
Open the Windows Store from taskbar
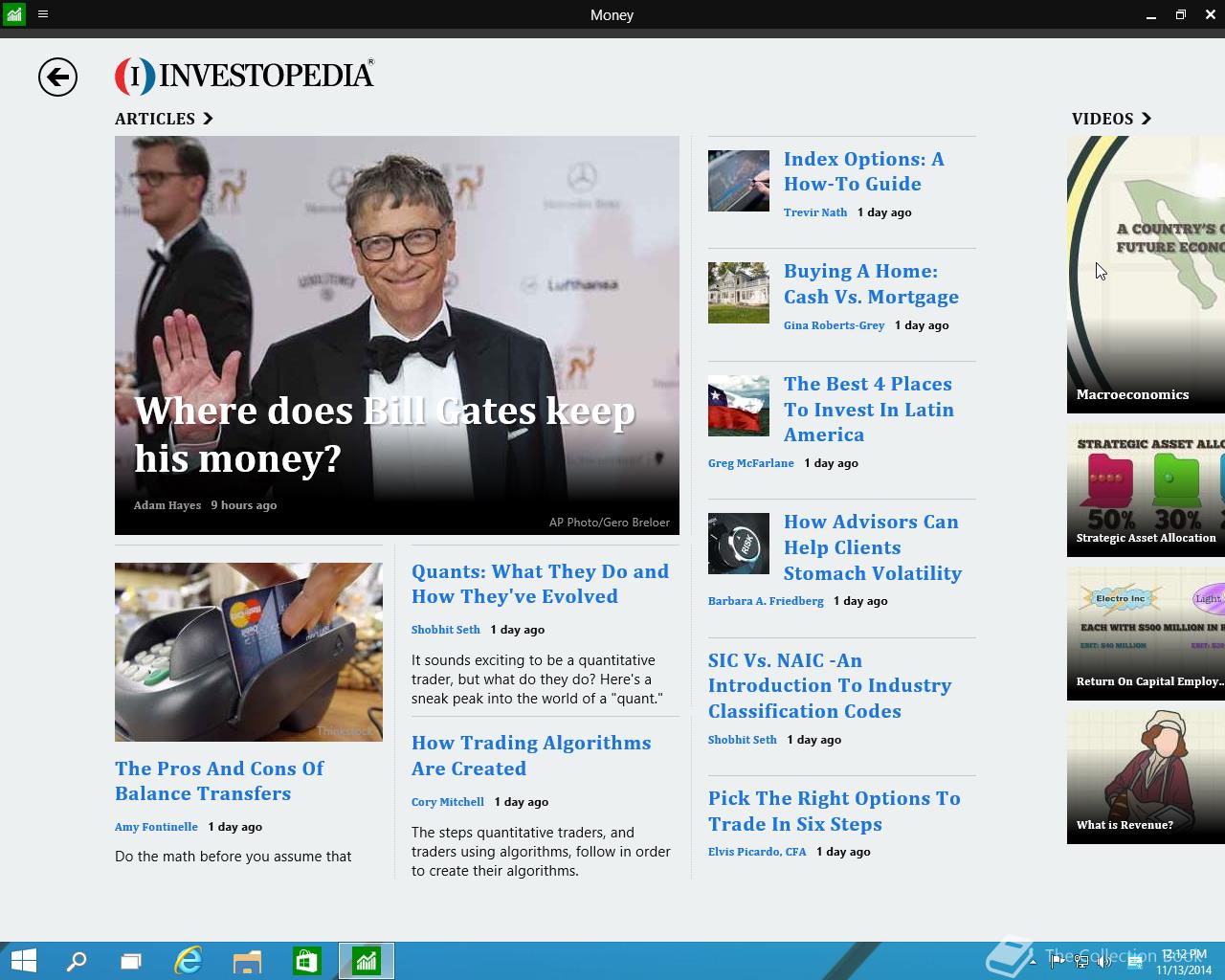click(306, 961)
